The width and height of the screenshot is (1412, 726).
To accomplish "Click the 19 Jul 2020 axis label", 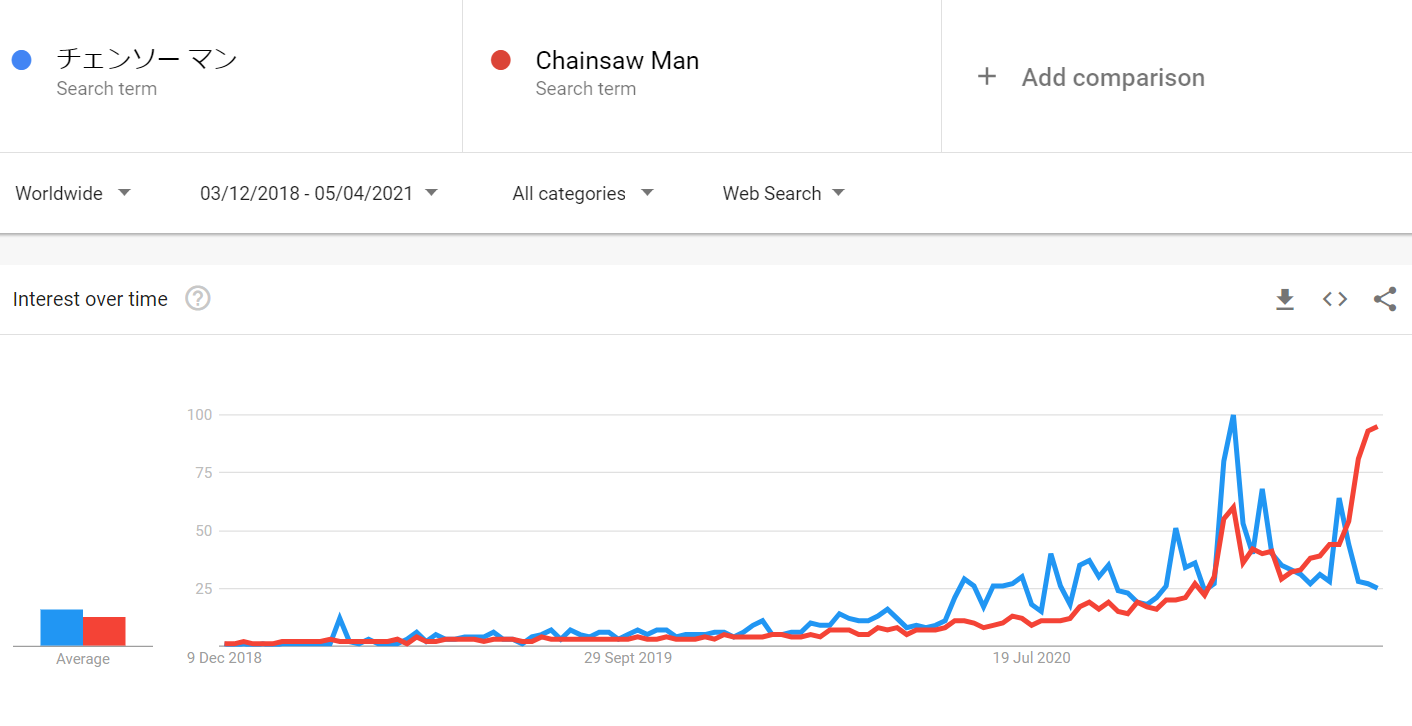I will (x=1031, y=658).
